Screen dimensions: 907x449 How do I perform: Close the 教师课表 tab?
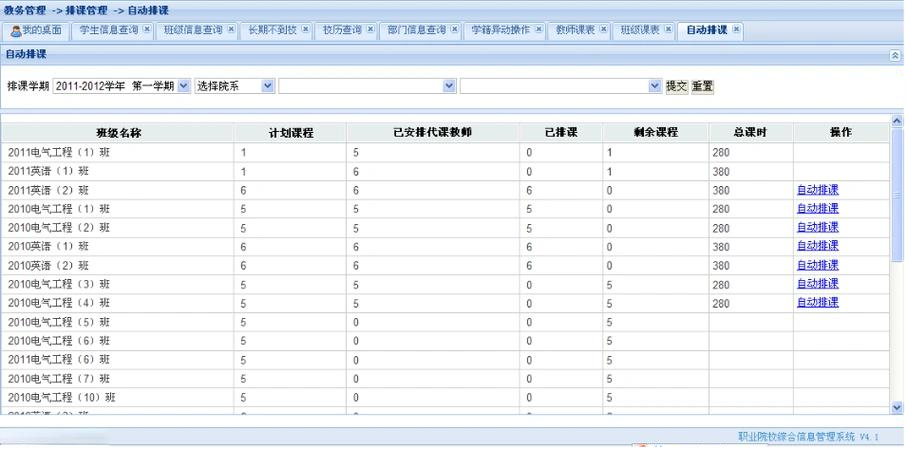603,29
